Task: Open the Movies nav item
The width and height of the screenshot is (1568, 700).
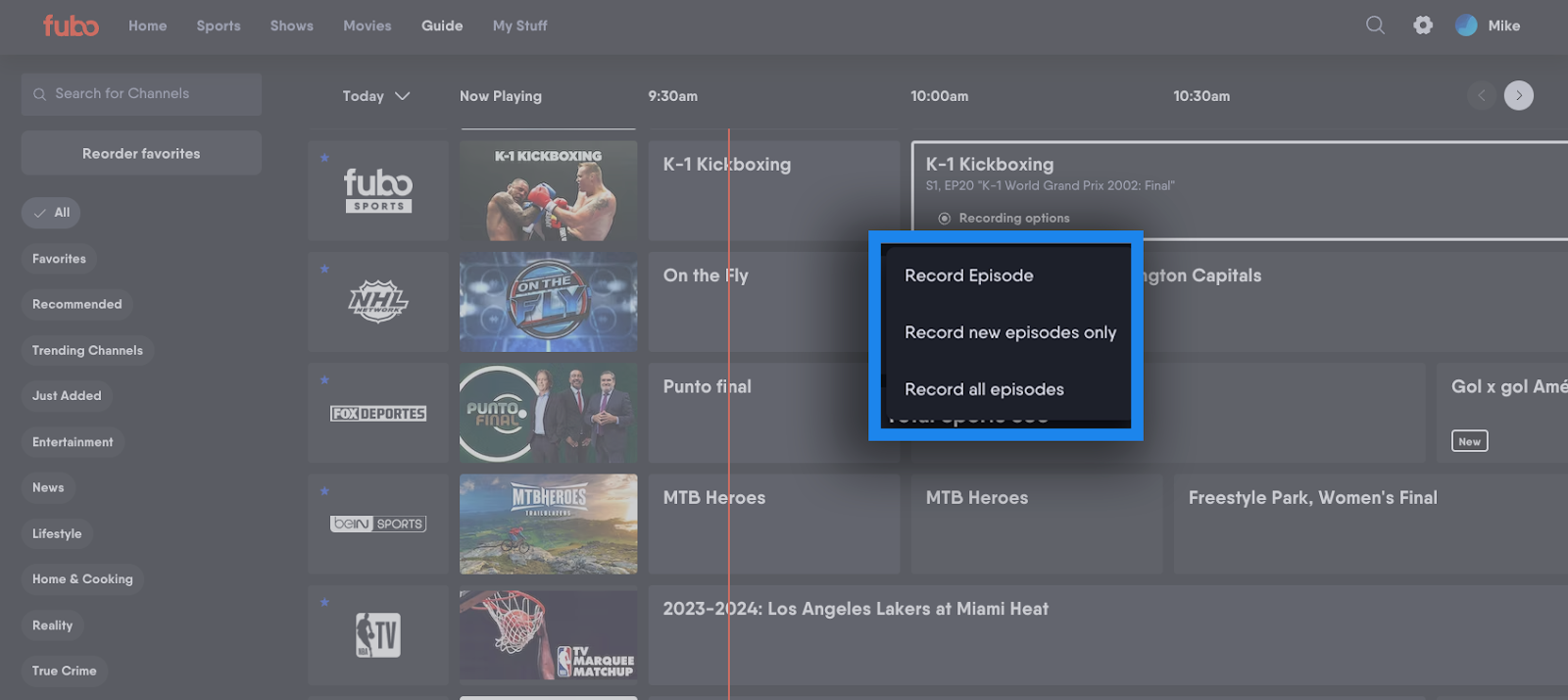Action: [x=367, y=25]
